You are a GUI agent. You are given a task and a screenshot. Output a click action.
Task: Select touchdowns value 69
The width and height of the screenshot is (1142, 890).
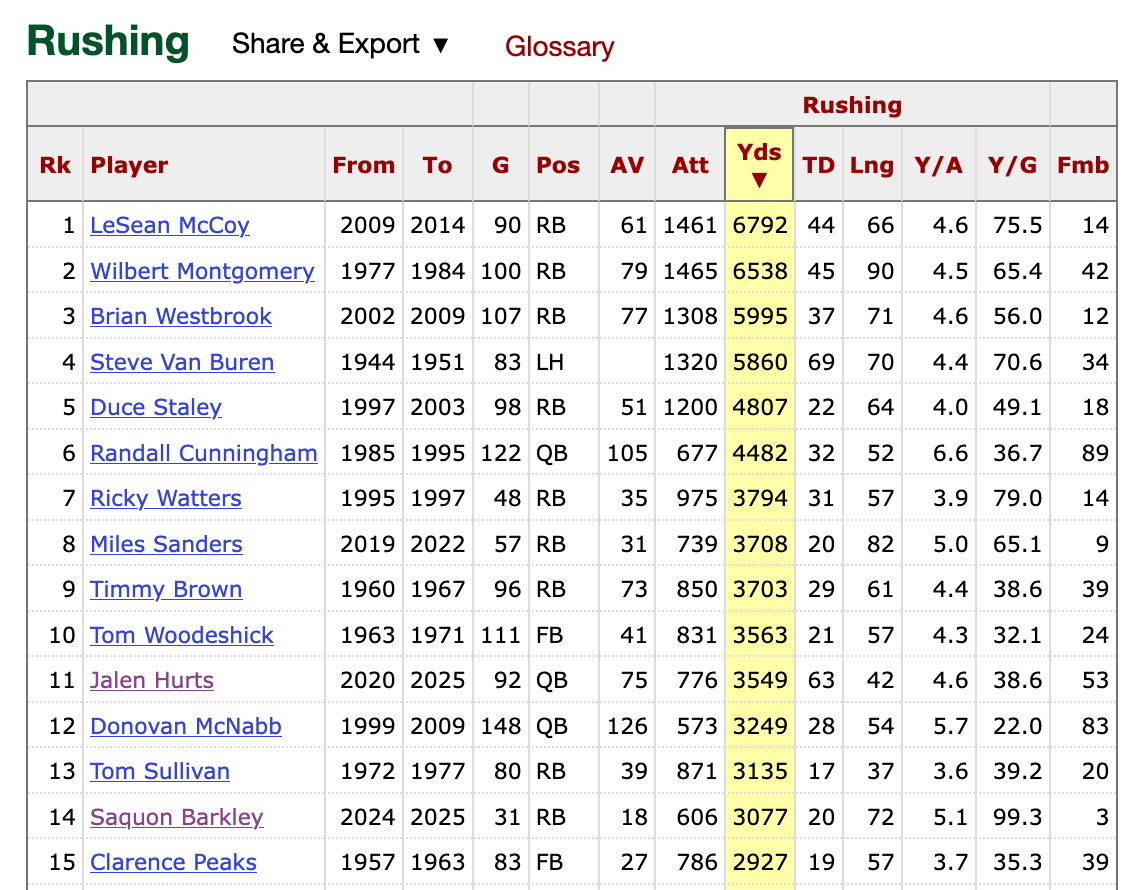click(821, 362)
